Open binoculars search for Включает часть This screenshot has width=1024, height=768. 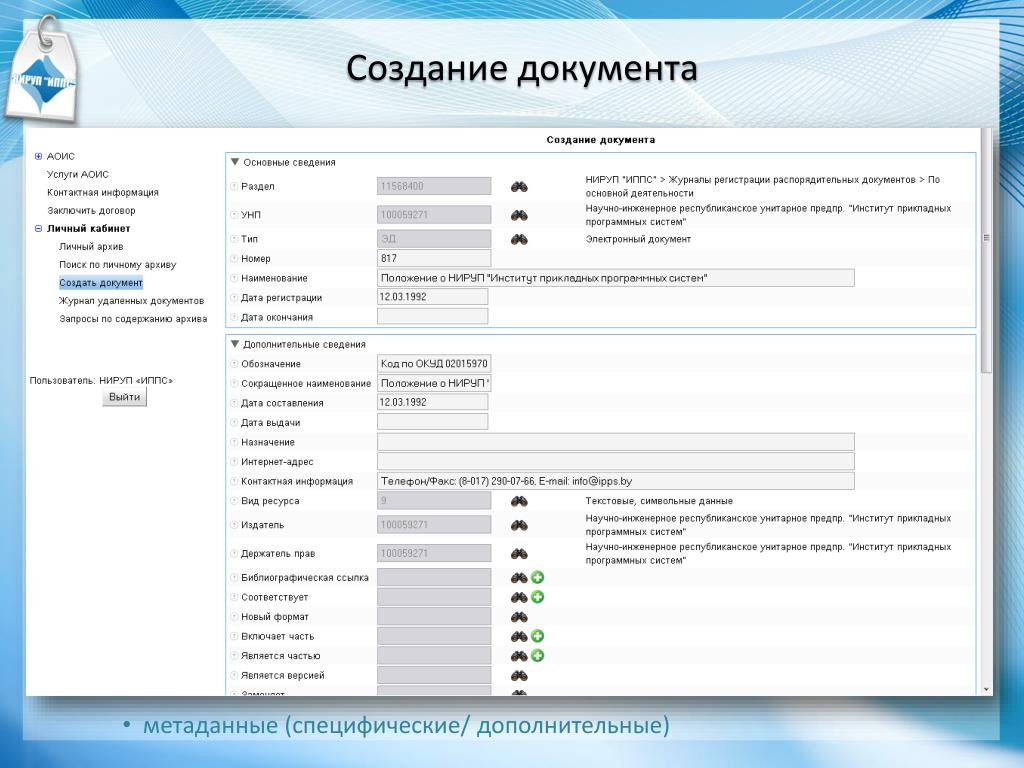click(519, 636)
